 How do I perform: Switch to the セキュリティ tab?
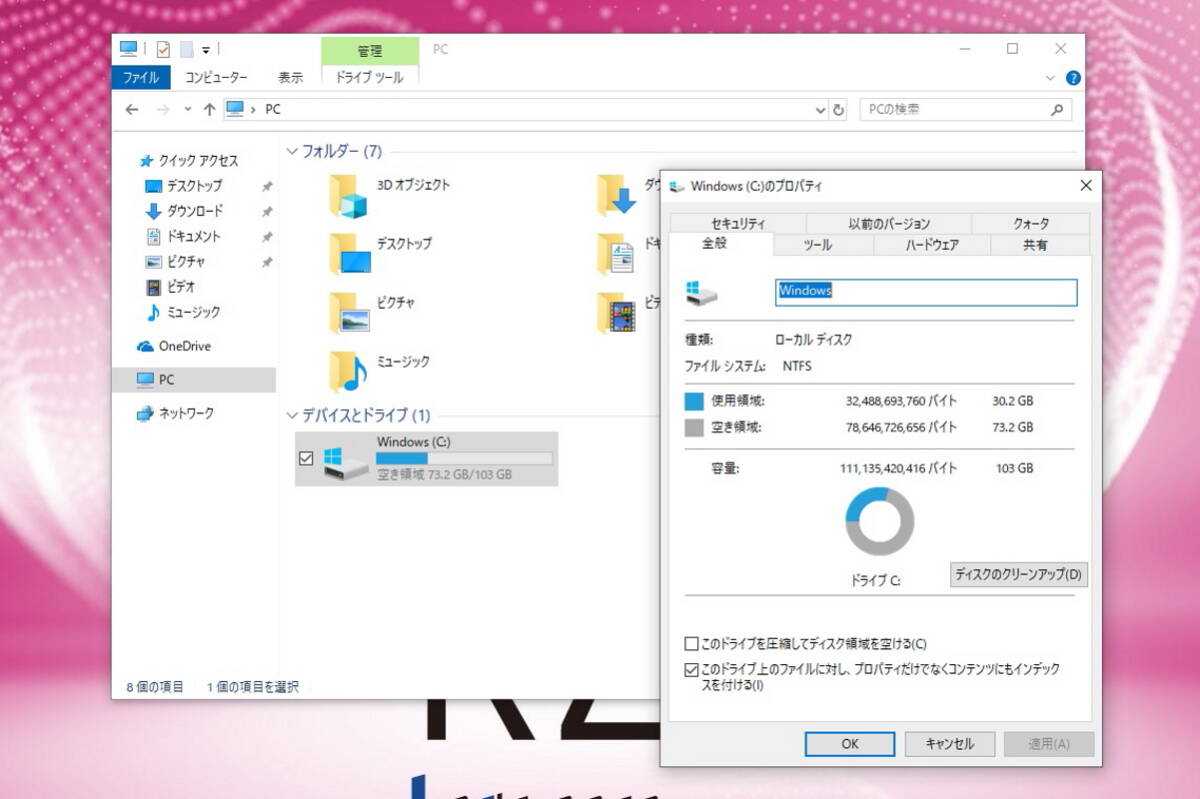pos(738,224)
